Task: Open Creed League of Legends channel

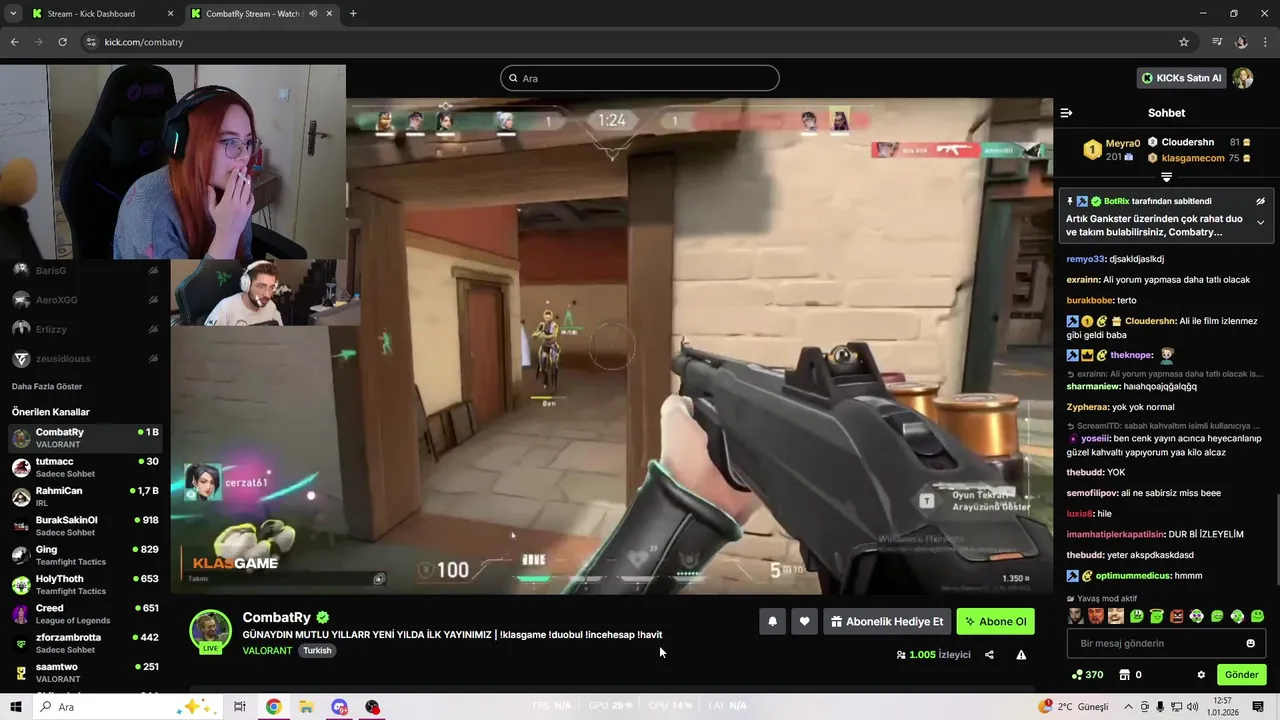Action: pyautogui.click(x=85, y=614)
